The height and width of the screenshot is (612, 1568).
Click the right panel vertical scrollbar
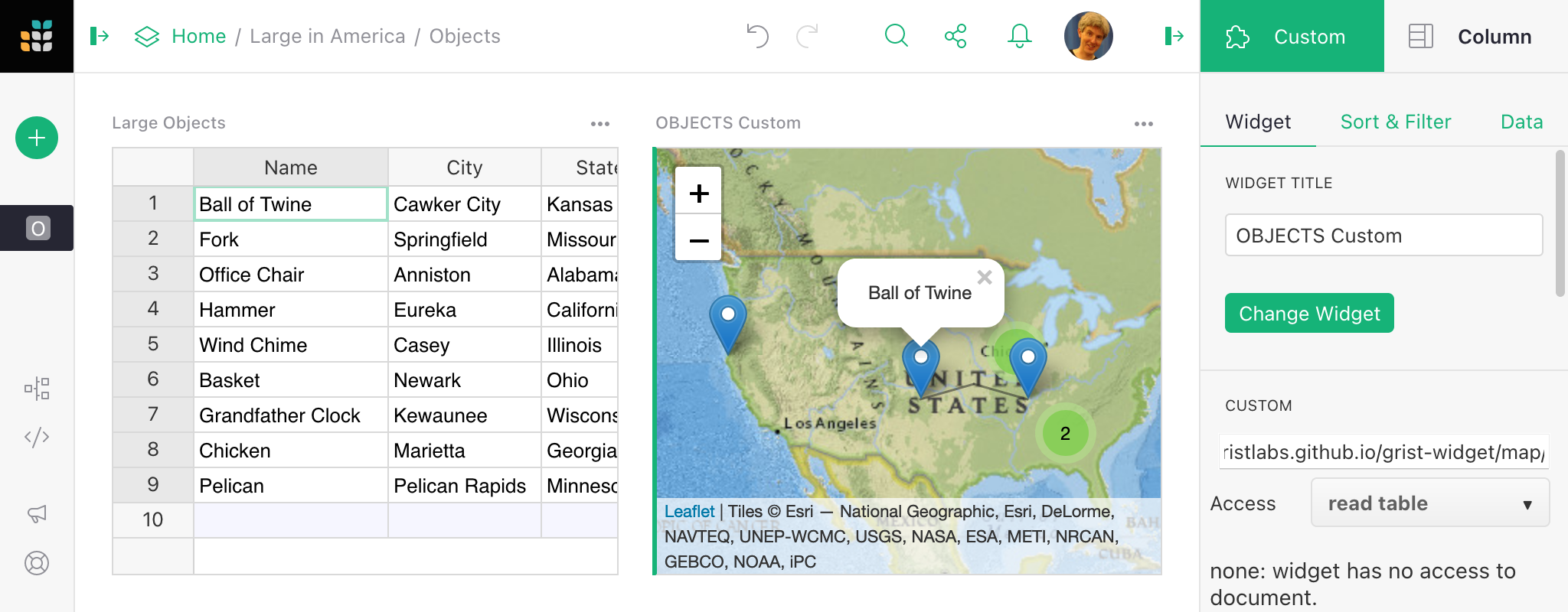(1560, 223)
